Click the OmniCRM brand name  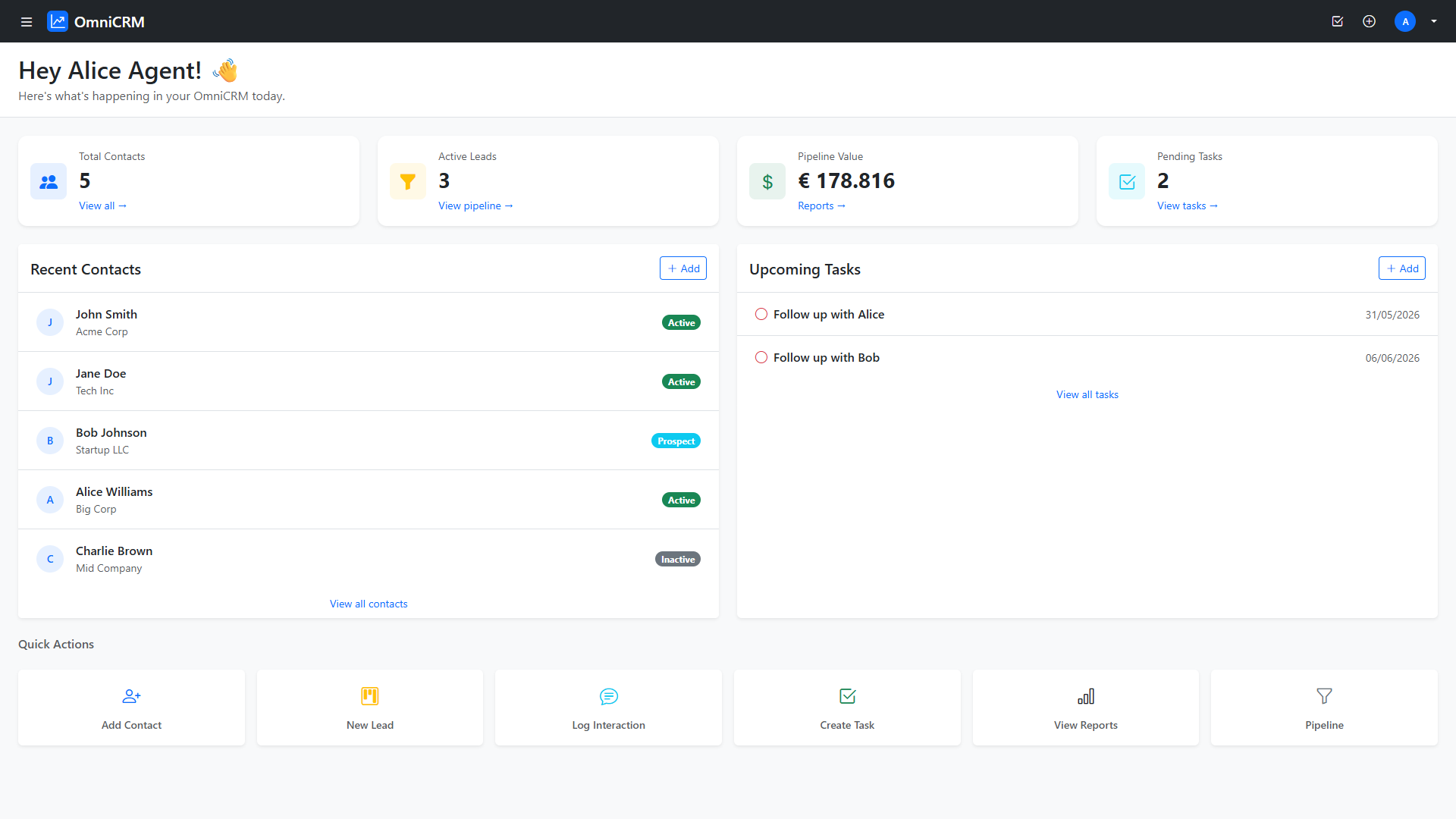[109, 22]
